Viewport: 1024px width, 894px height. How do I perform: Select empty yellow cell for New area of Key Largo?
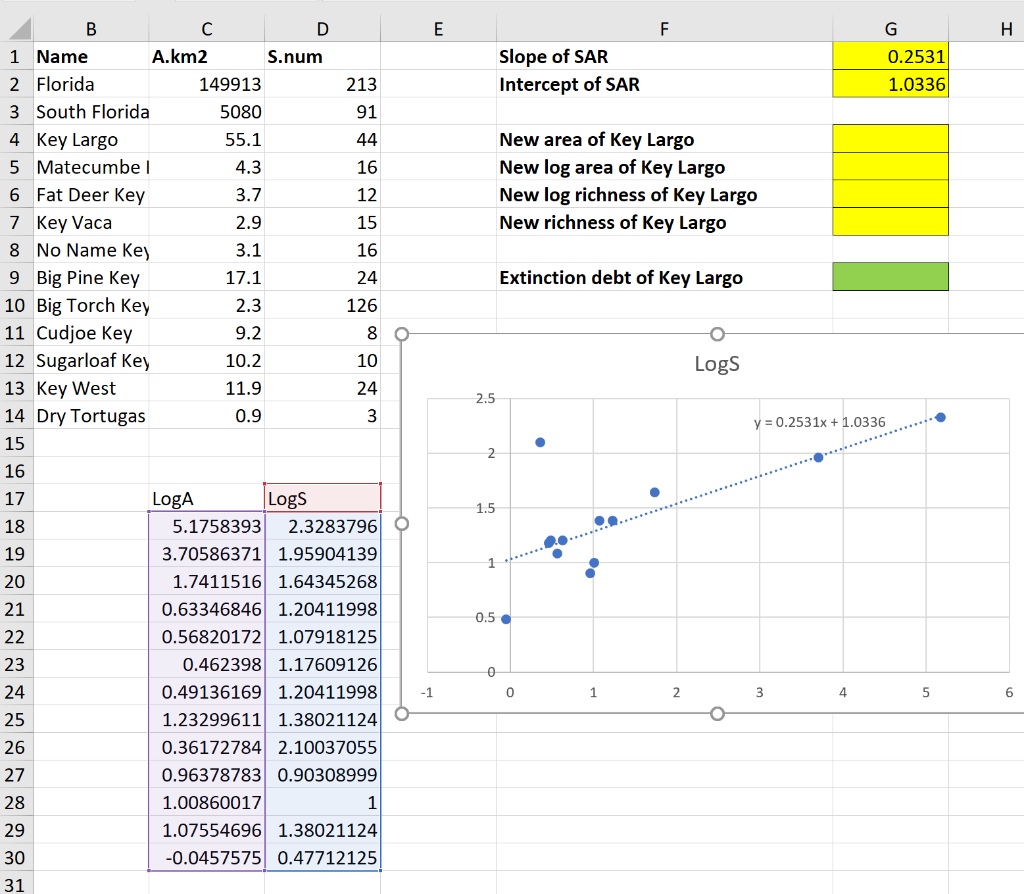pyautogui.click(x=890, y=140)
